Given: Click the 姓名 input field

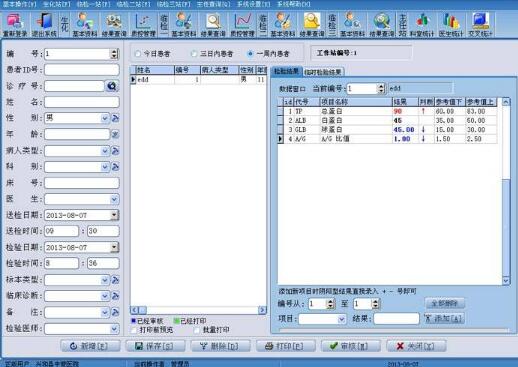Looking at the screenshot, I should pos(82,102).
